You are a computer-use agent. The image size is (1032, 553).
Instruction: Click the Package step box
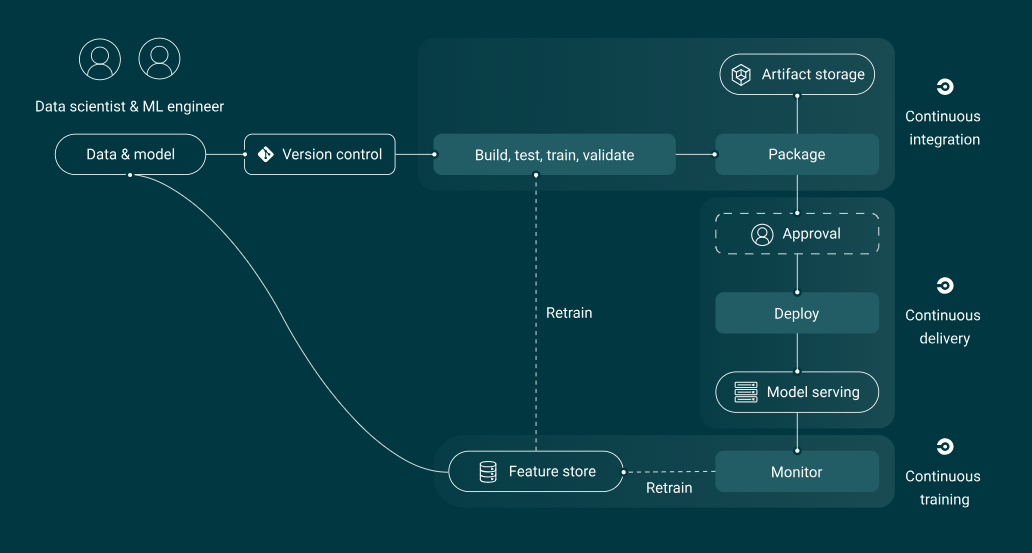pyautogui.click(x=797, y=155)
